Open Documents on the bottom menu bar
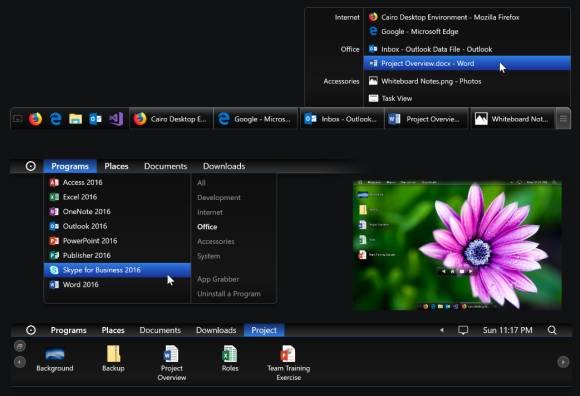 160,330
